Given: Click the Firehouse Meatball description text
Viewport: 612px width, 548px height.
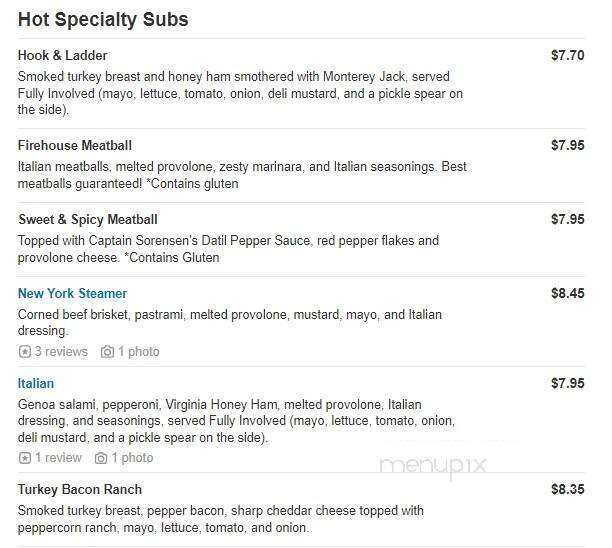Looking at the screenshot, I should coord(242,175).
